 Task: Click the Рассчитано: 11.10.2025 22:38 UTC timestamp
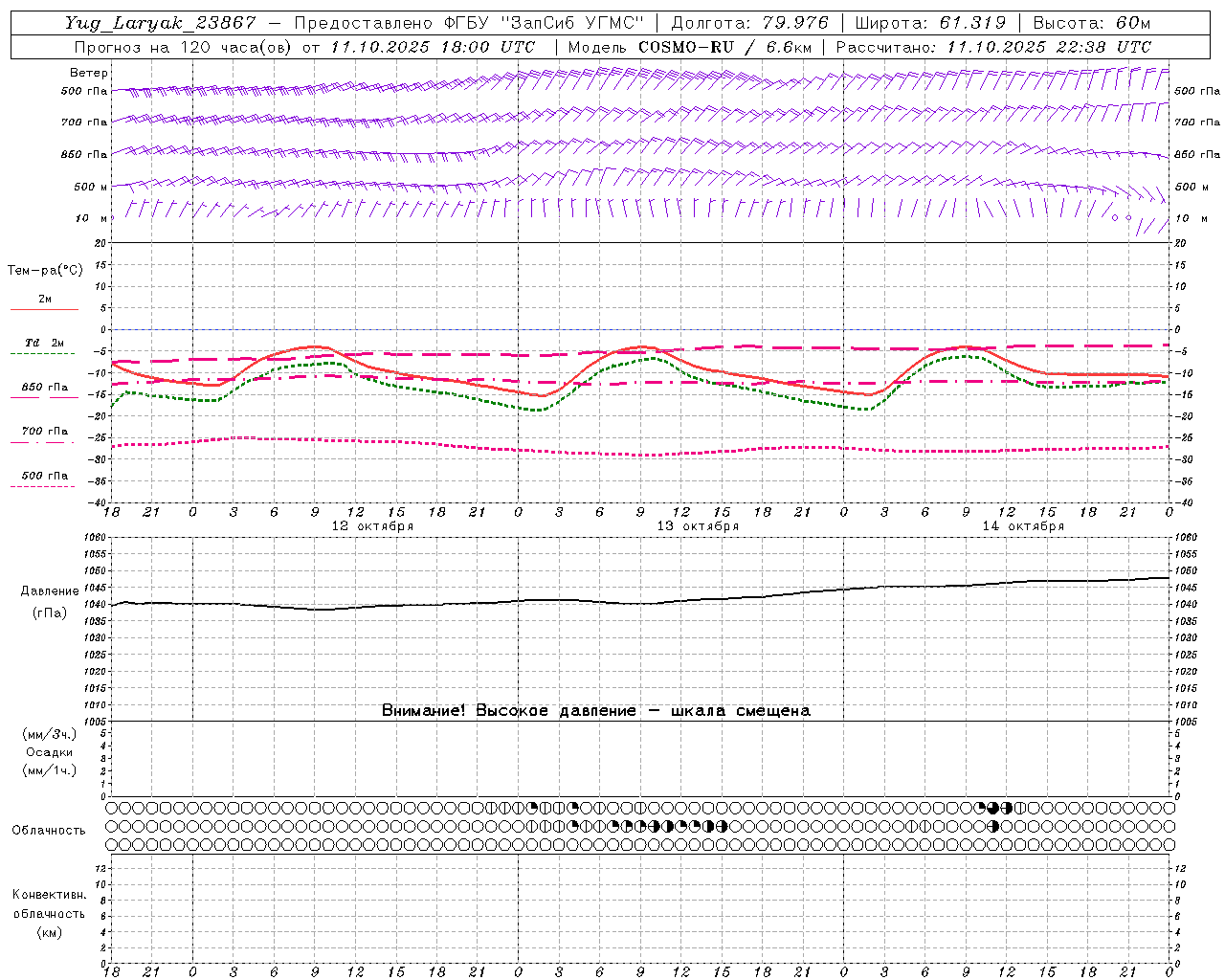(993, 47)
